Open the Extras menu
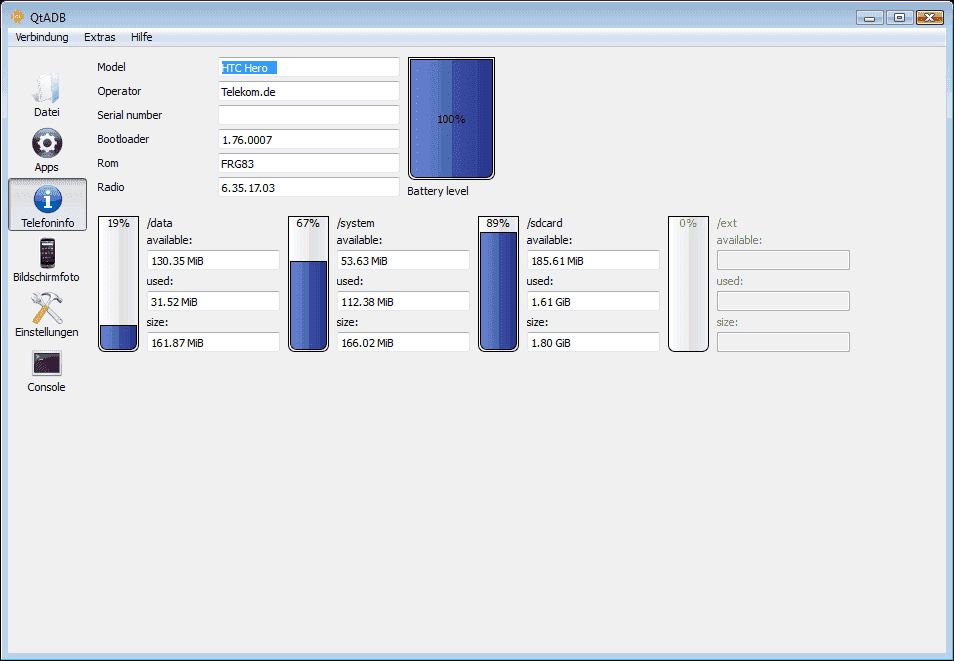The image size is (954, 661). click(100, 37)
